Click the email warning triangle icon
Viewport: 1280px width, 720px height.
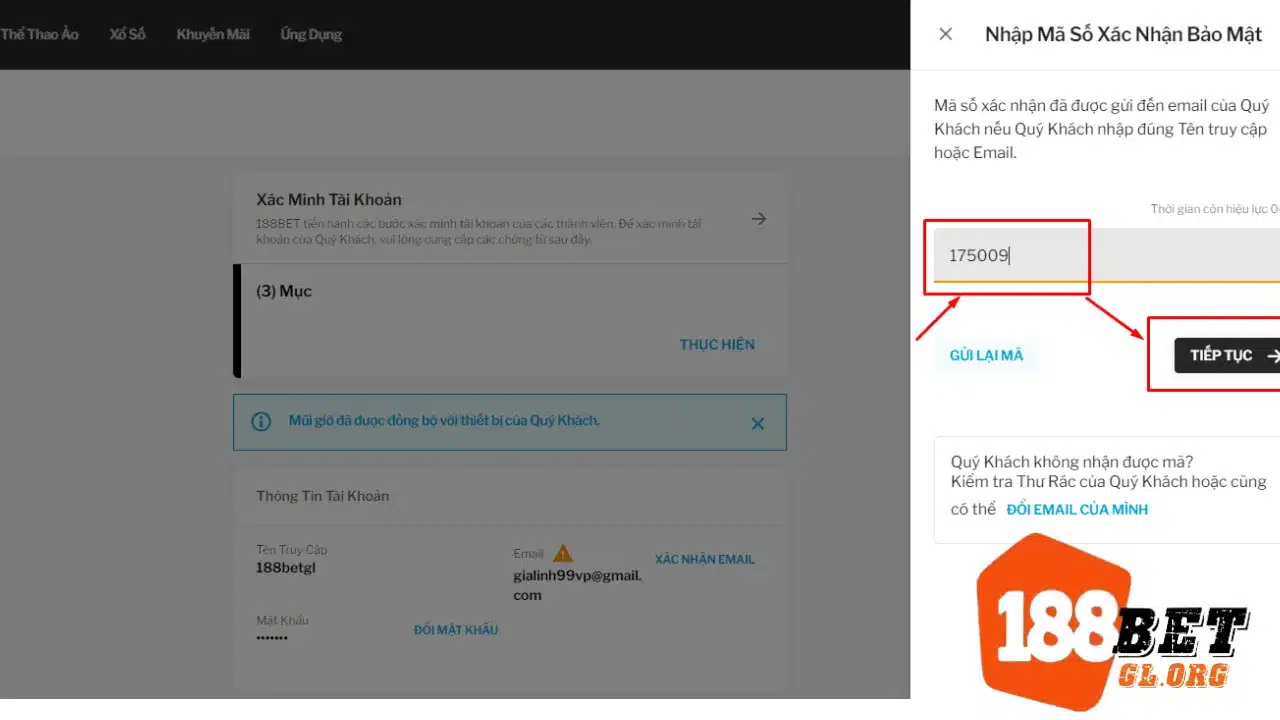pyautogui.click(x=563, y=553)
